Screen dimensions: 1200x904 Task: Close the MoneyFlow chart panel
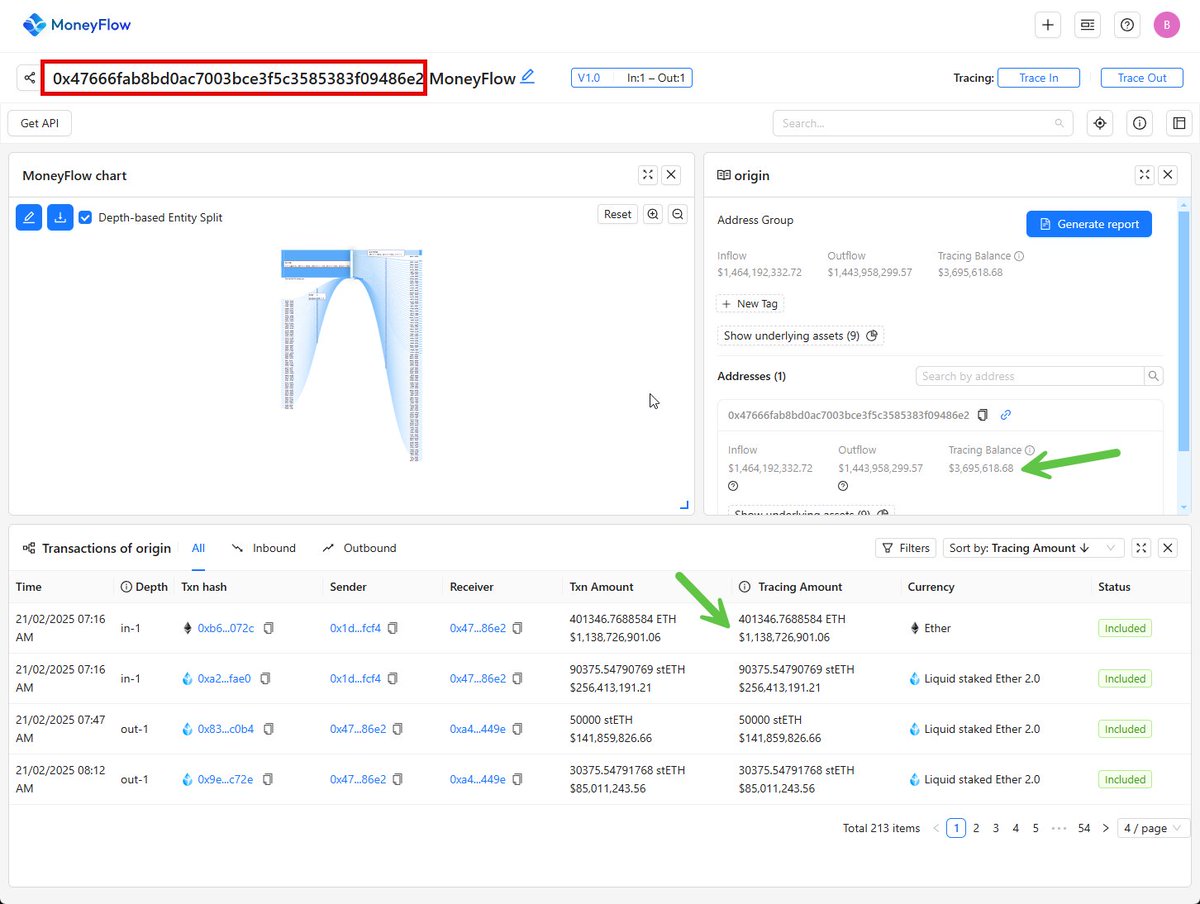[671, 175]
